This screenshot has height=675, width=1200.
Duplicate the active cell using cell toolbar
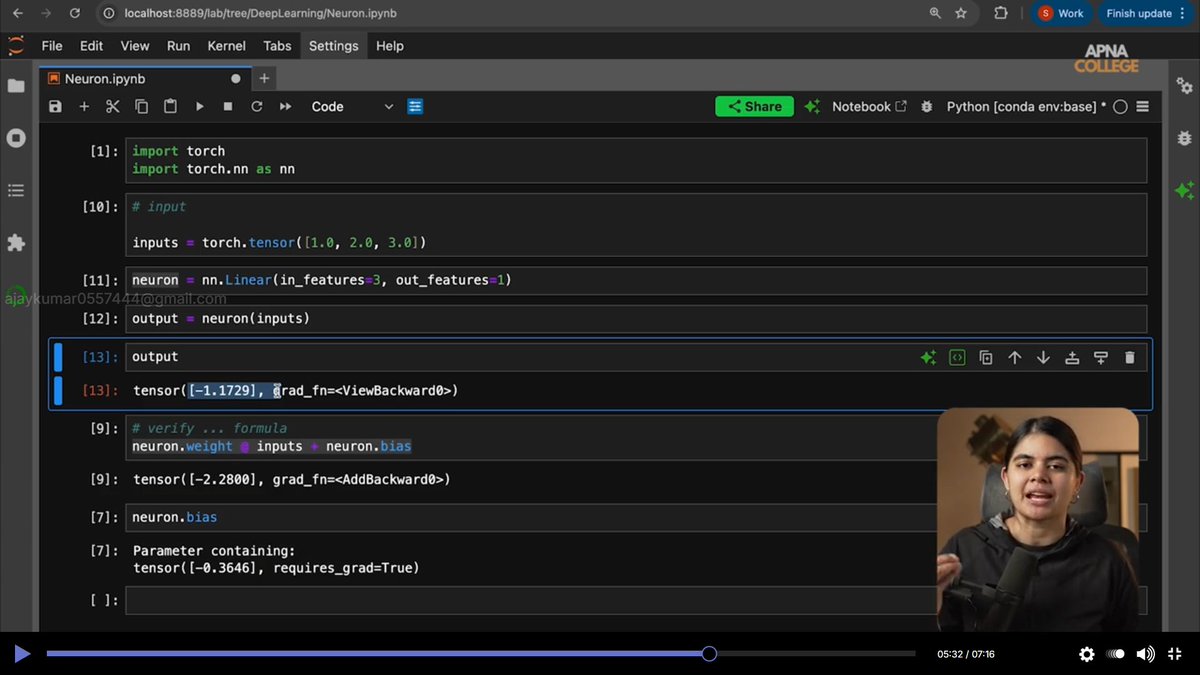click(x=986, y=357)
